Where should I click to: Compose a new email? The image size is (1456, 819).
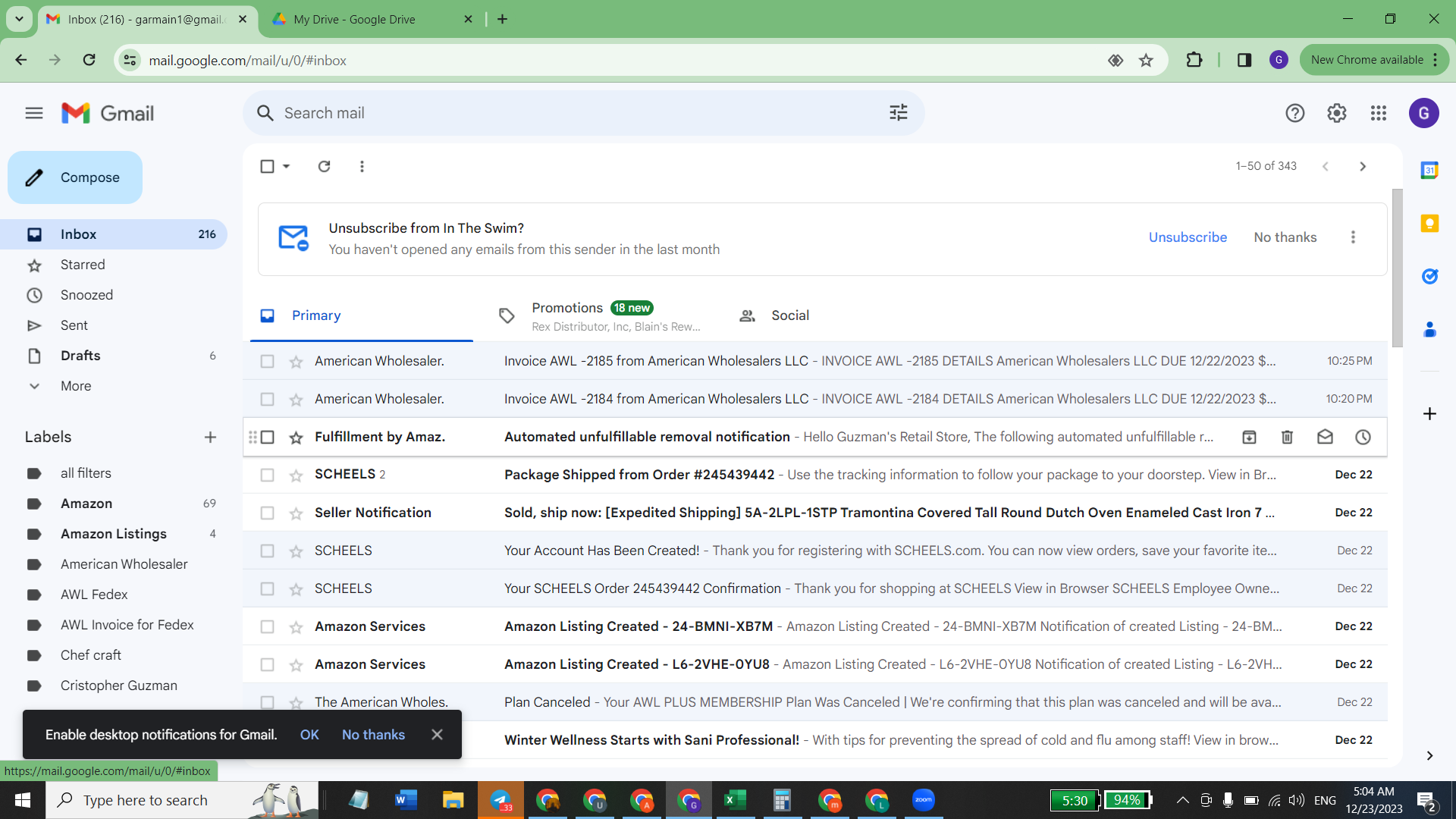75,177
